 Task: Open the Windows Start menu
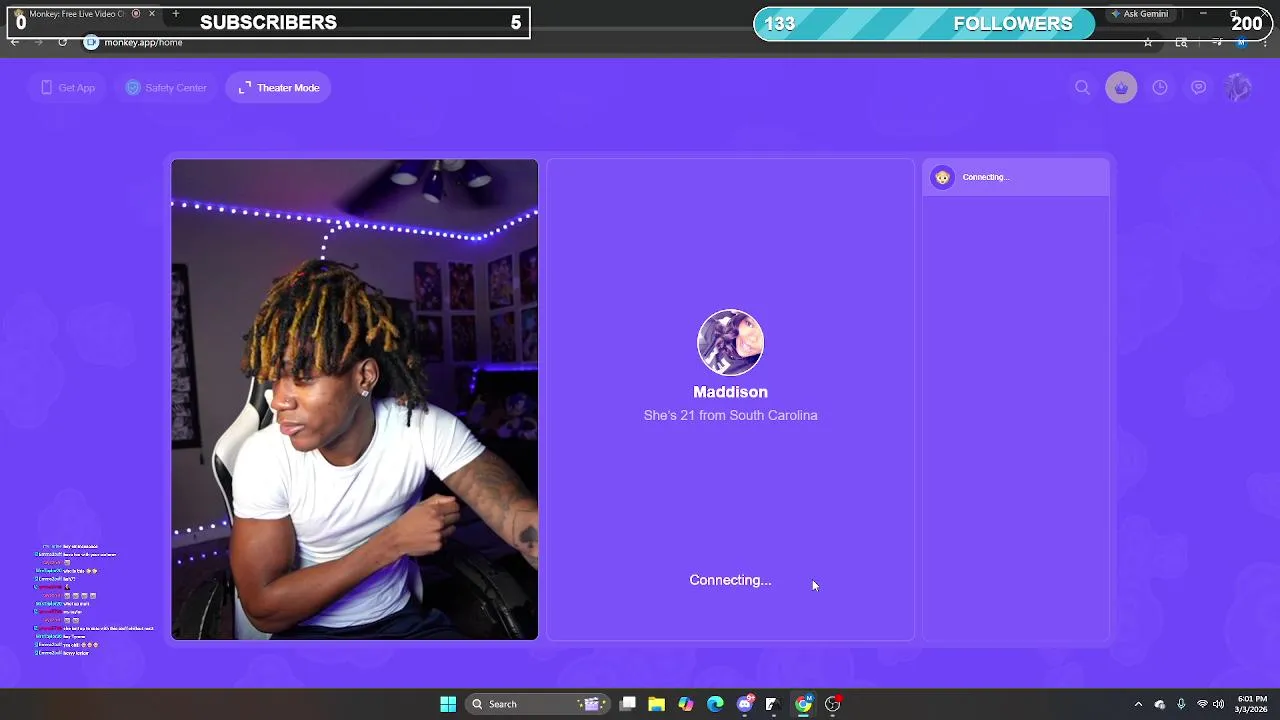(448, 704)
